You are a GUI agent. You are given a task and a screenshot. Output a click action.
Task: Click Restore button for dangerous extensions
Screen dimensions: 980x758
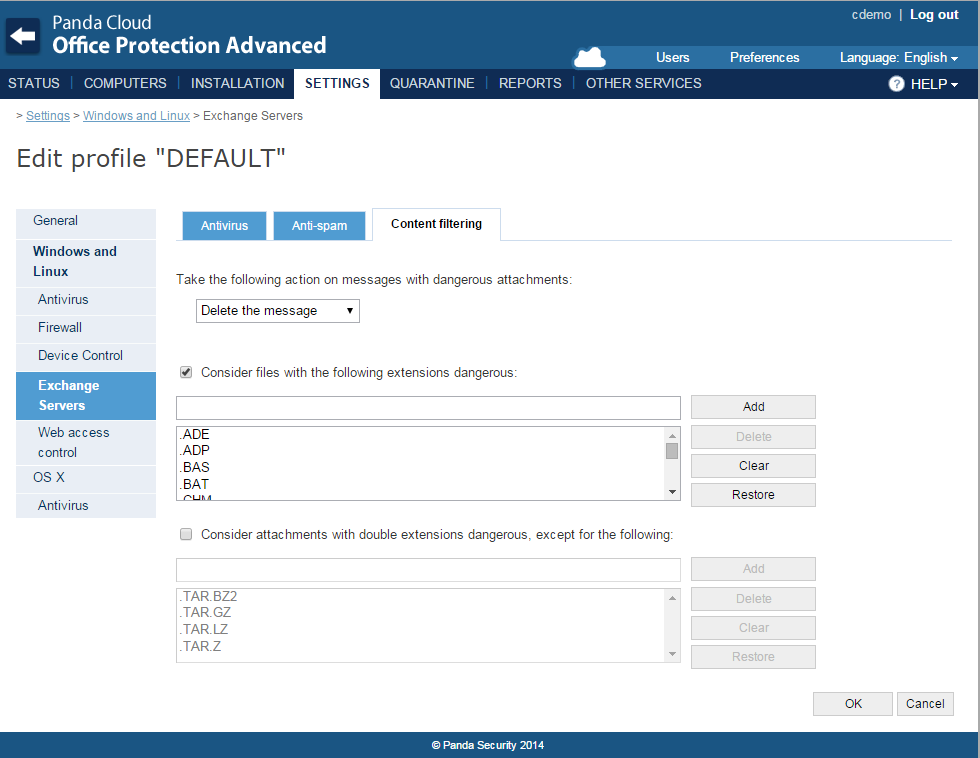tap(753, 494)
